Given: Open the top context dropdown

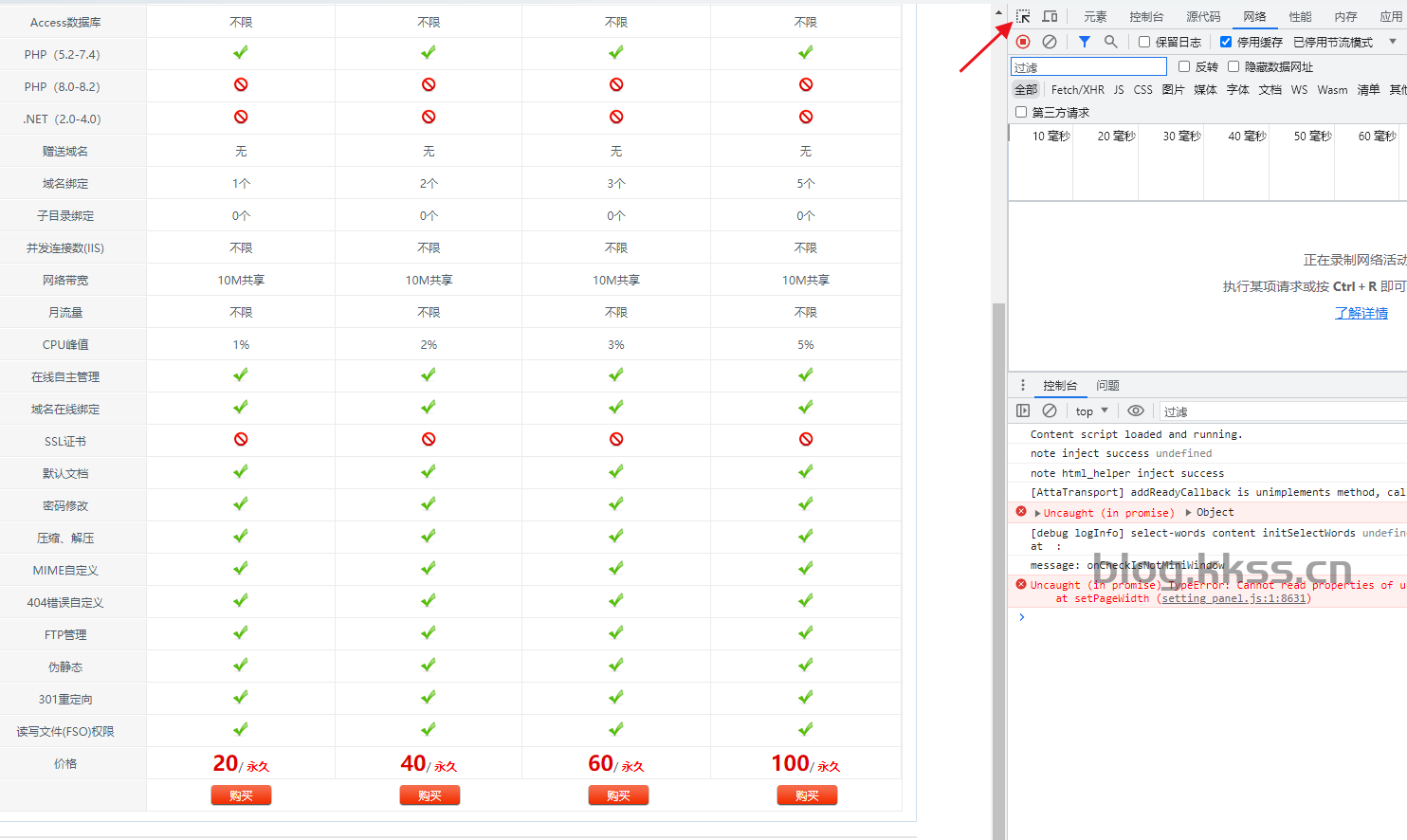Looking at the screenshot, I should click(x=1091, y=411).
